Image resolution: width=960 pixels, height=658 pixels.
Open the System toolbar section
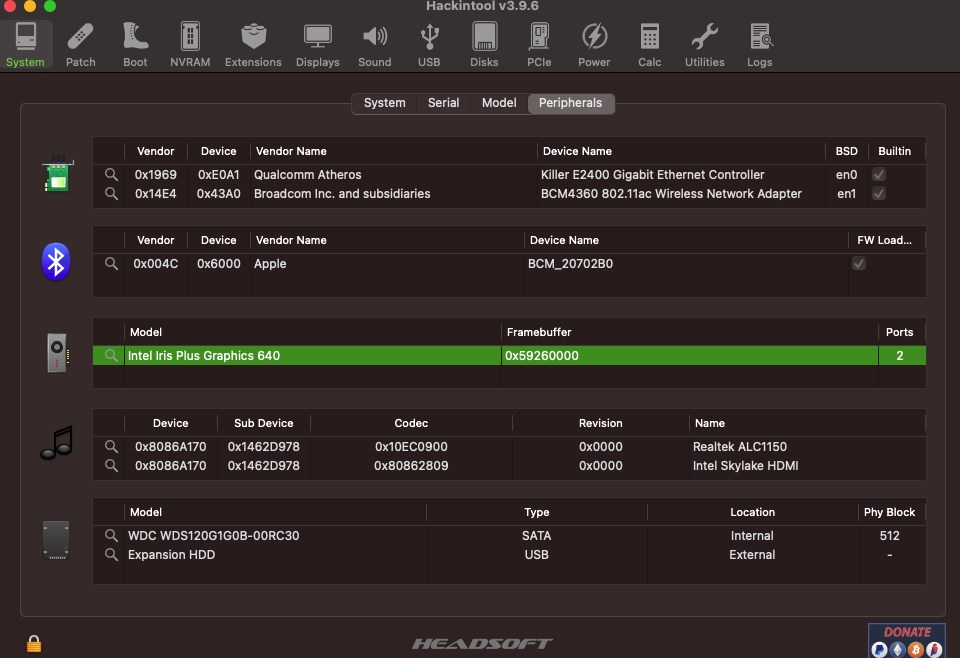click(25, 45)
